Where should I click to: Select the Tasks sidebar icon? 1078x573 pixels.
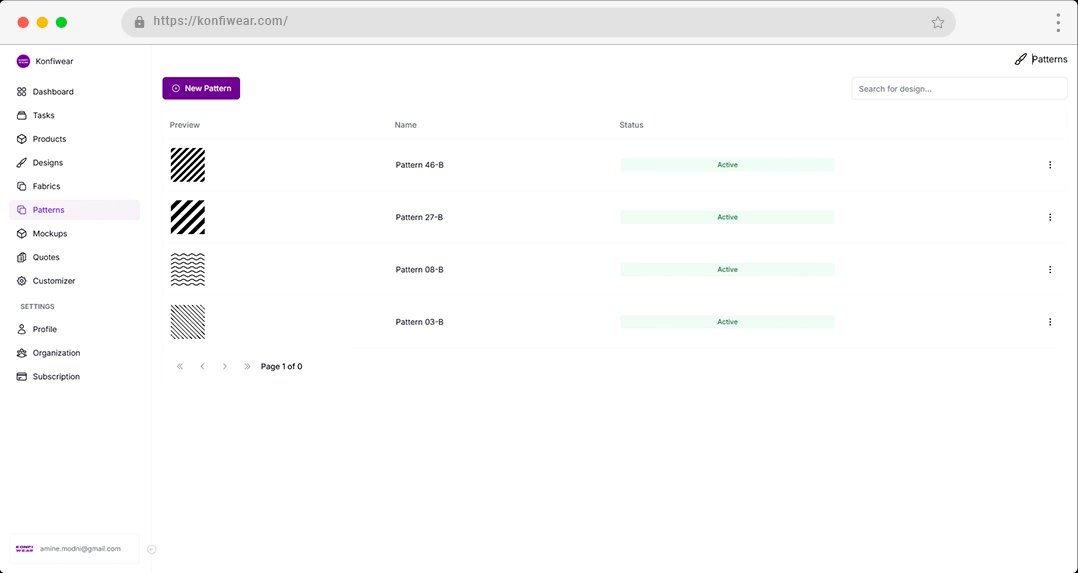pyautogui.click(x=22, y=115)
